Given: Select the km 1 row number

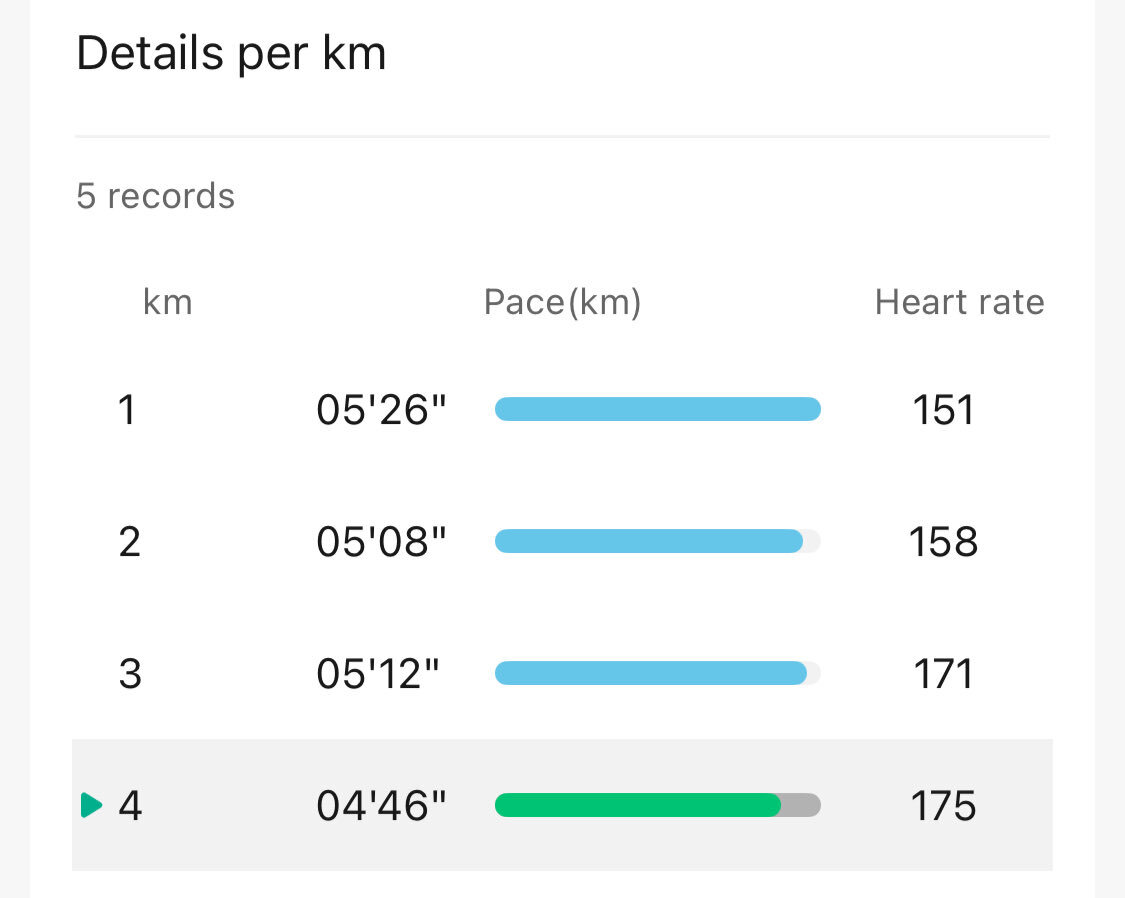Looking at the screenshot, I should (127, 410).
